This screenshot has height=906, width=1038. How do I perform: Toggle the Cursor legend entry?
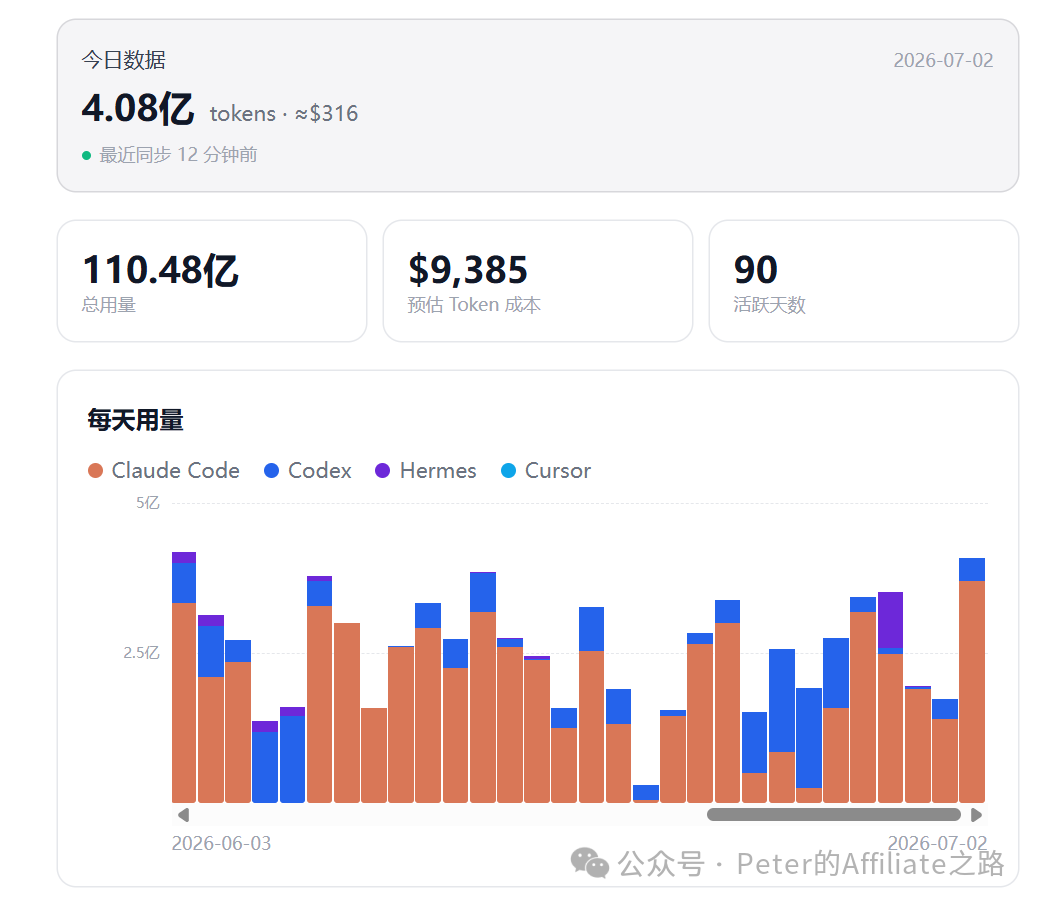pyautogui.click(x=545, y=471)
